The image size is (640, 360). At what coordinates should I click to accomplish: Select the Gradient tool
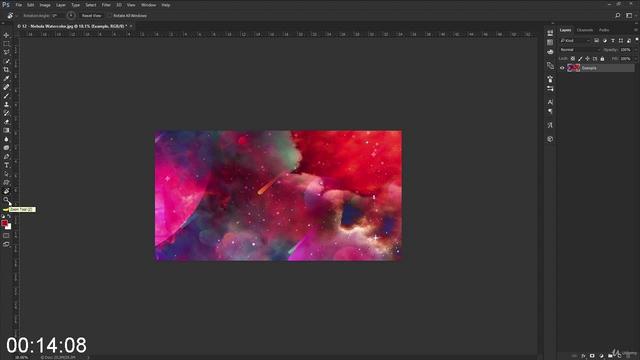[6, 131]
